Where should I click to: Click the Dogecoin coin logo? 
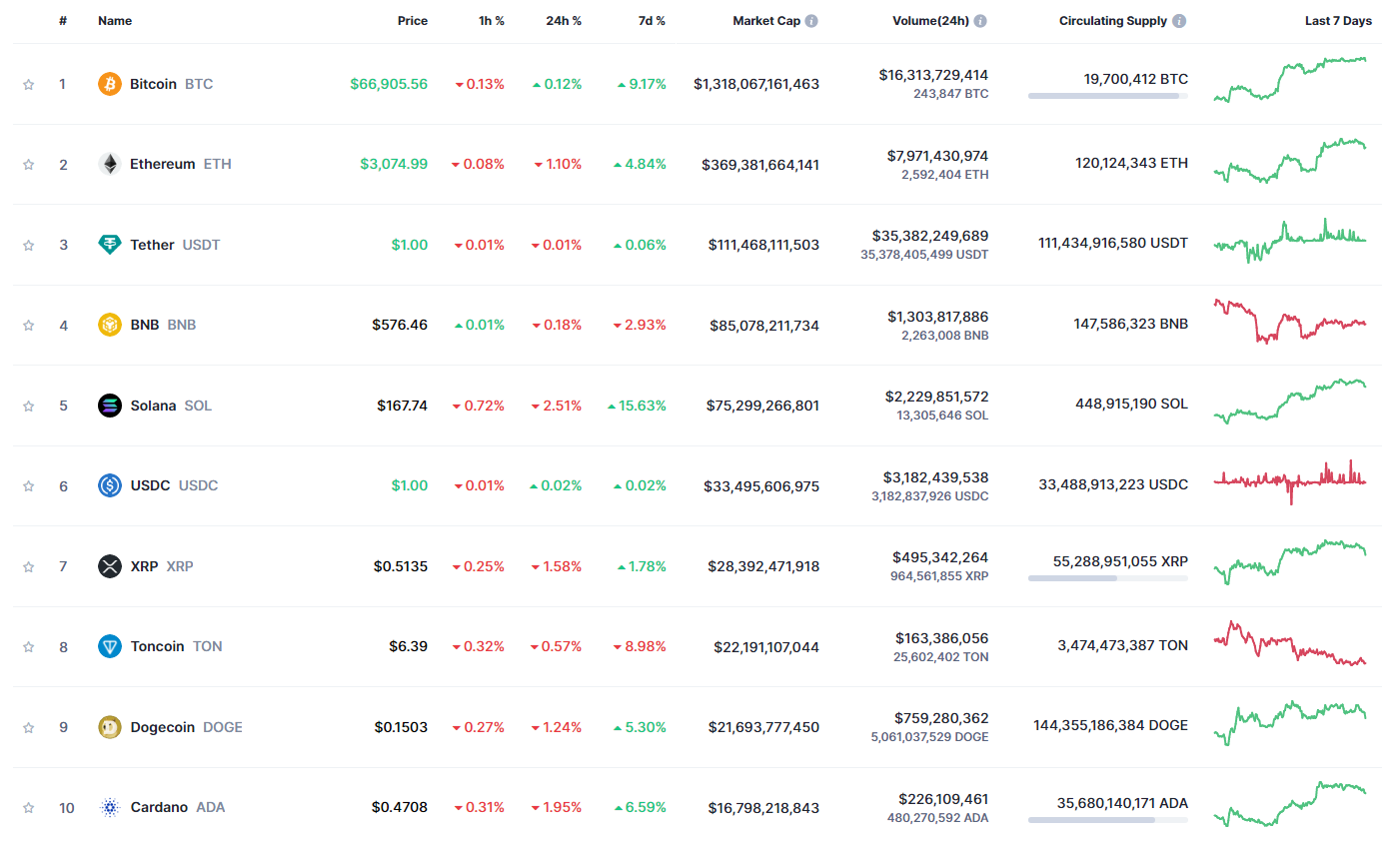tap(110, 727)
